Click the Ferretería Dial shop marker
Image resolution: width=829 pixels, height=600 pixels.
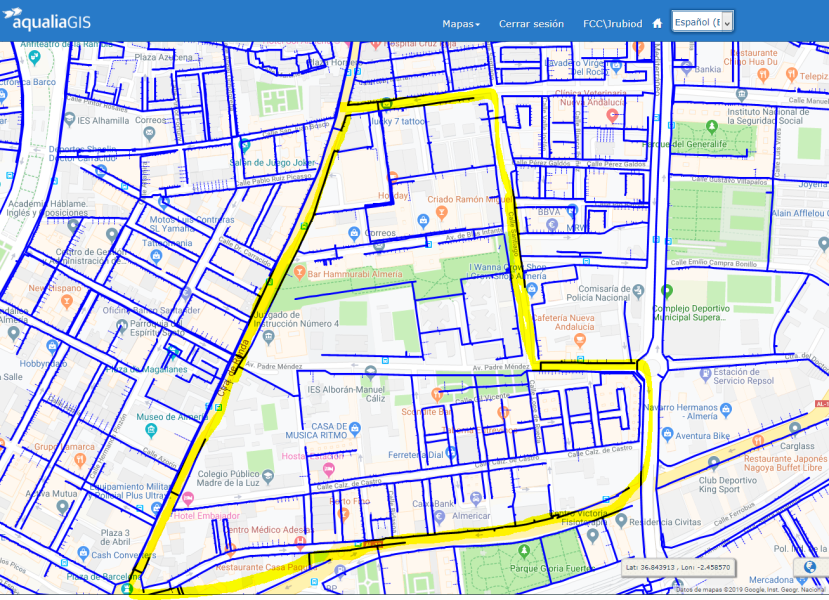coord(450,453)
